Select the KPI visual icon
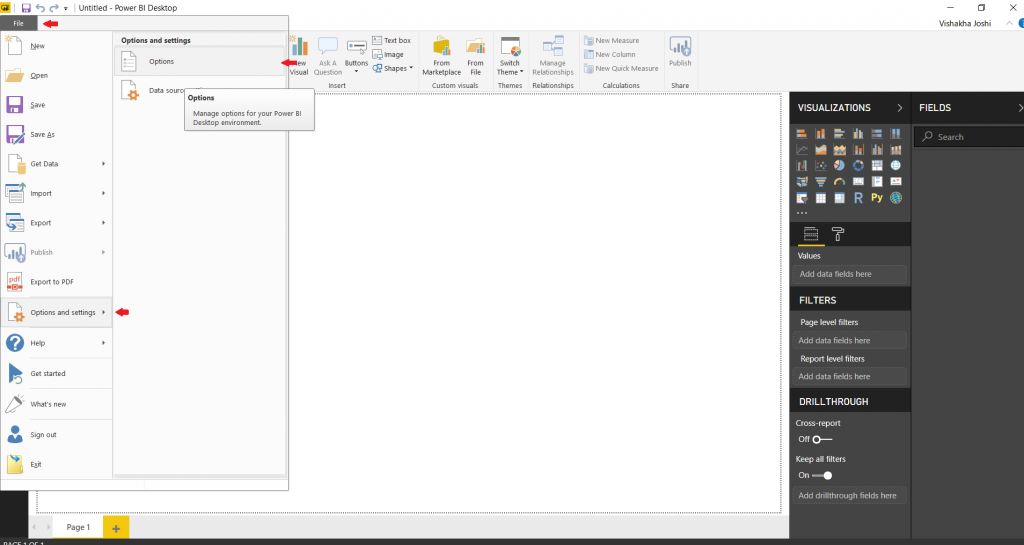Image resolution: width=1024 pixels, height=545 pixels. tap(896, 181)
